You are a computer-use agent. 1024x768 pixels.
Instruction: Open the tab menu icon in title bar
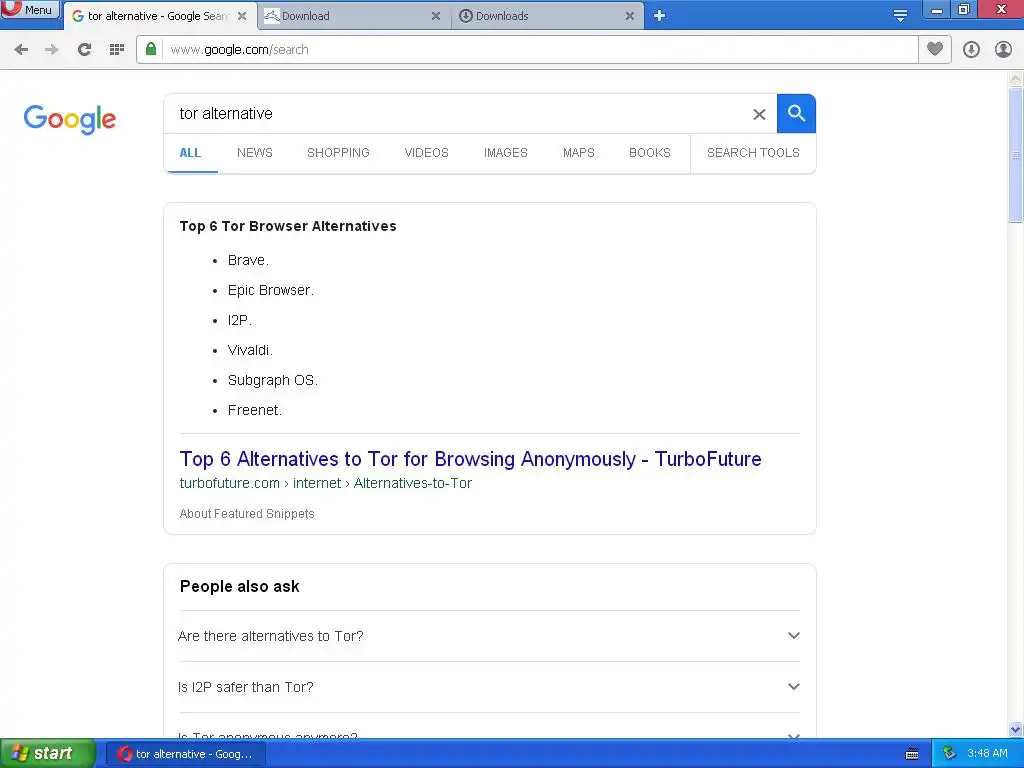coord(900,16)
